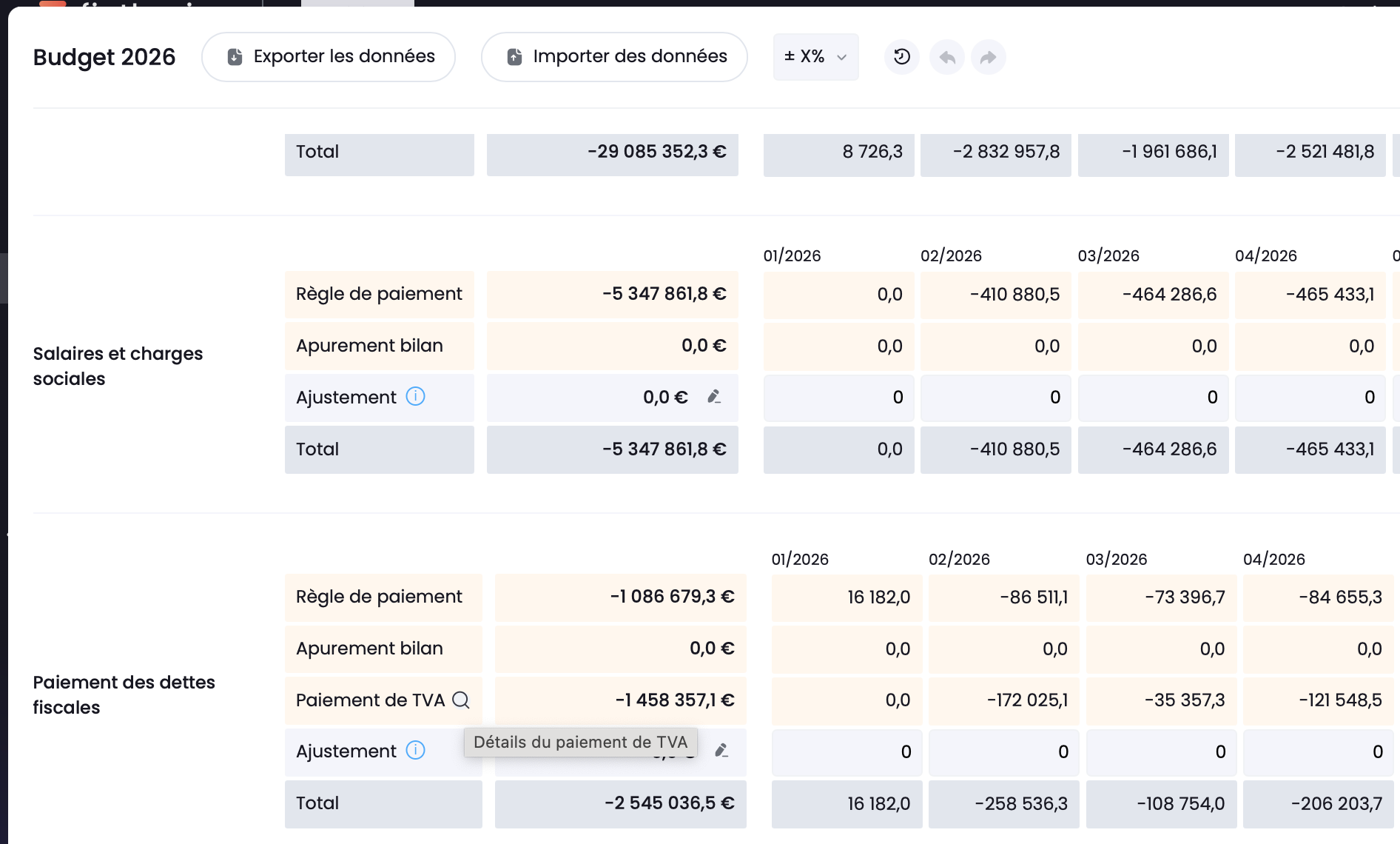
Task: Click Paiement de TVA value -35 357,3
Action: (1162, 700)
